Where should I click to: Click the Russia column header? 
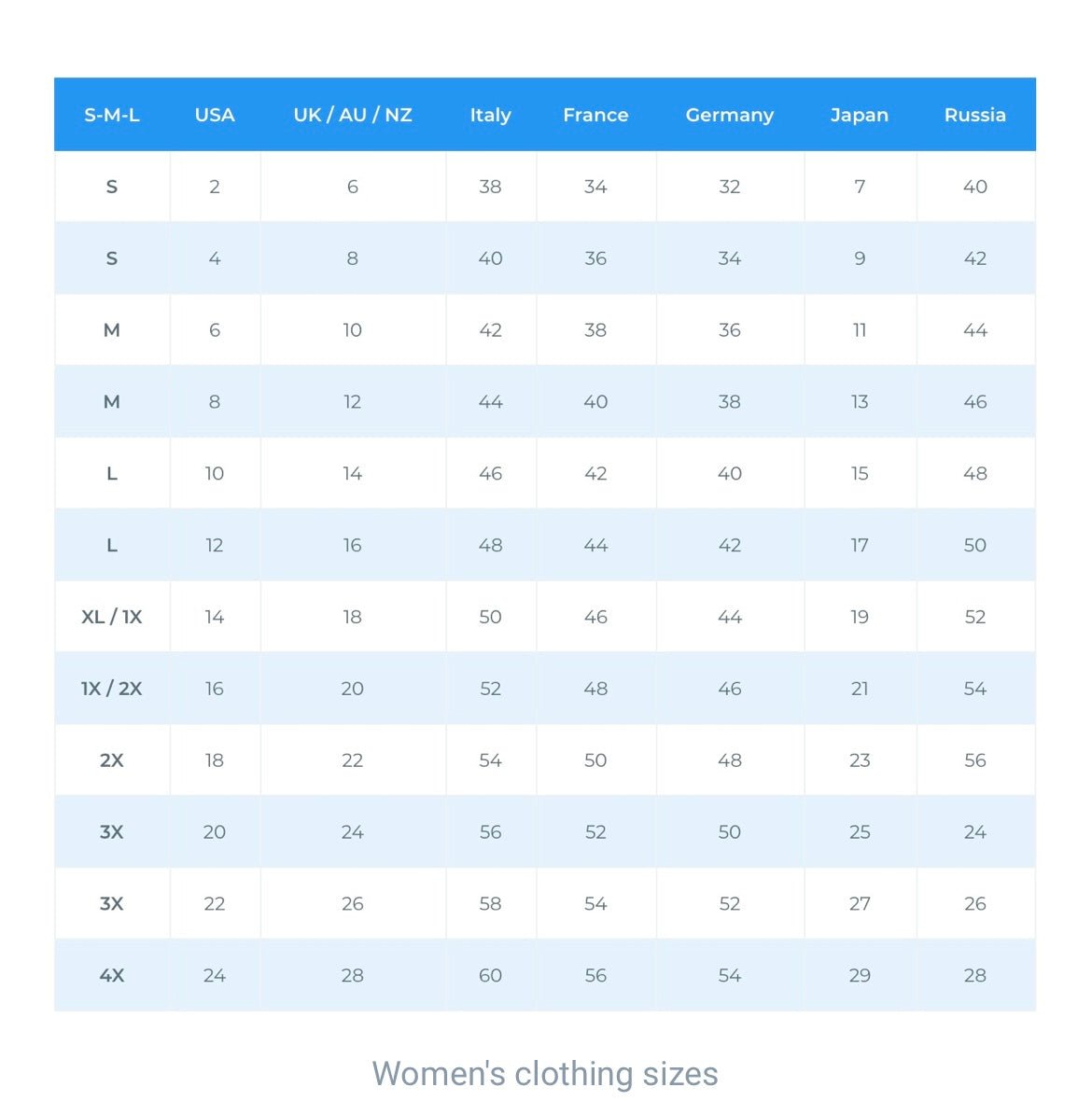[975, 115]
